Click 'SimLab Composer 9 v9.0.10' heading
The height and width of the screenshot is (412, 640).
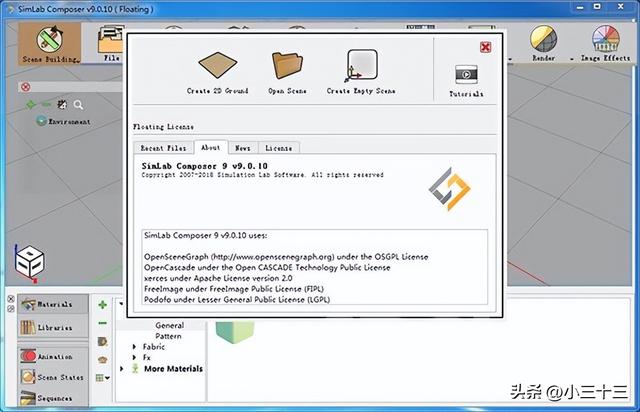204,166
